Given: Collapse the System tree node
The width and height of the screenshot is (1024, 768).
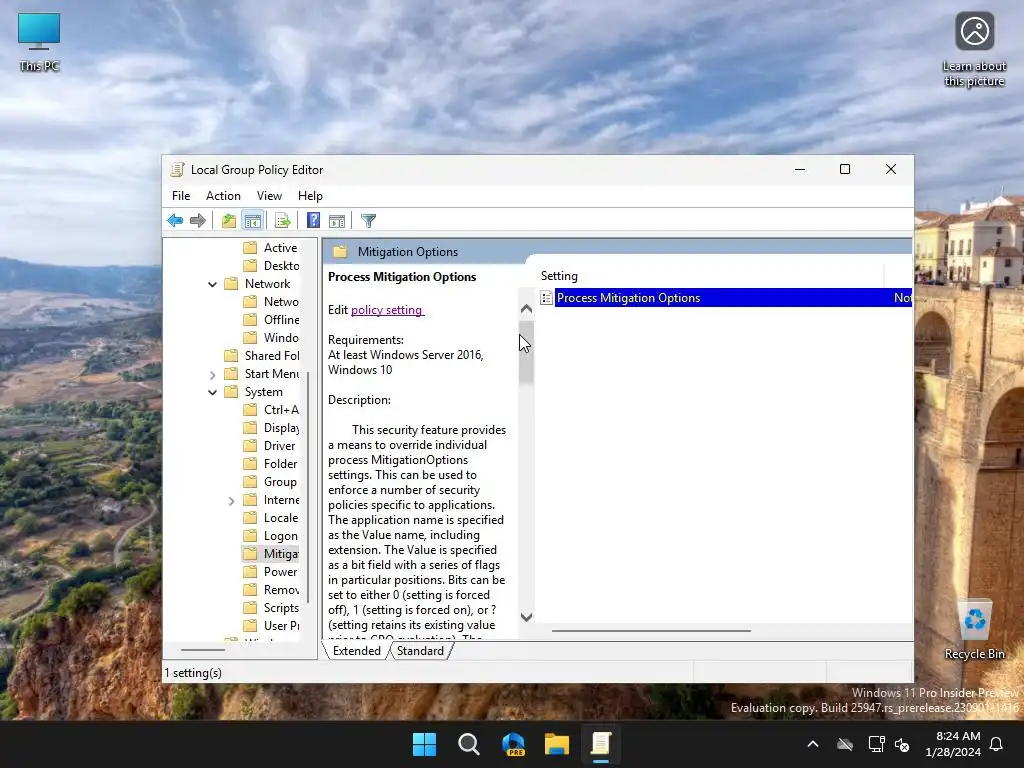Looking at the screenshot, I should 212,392.
